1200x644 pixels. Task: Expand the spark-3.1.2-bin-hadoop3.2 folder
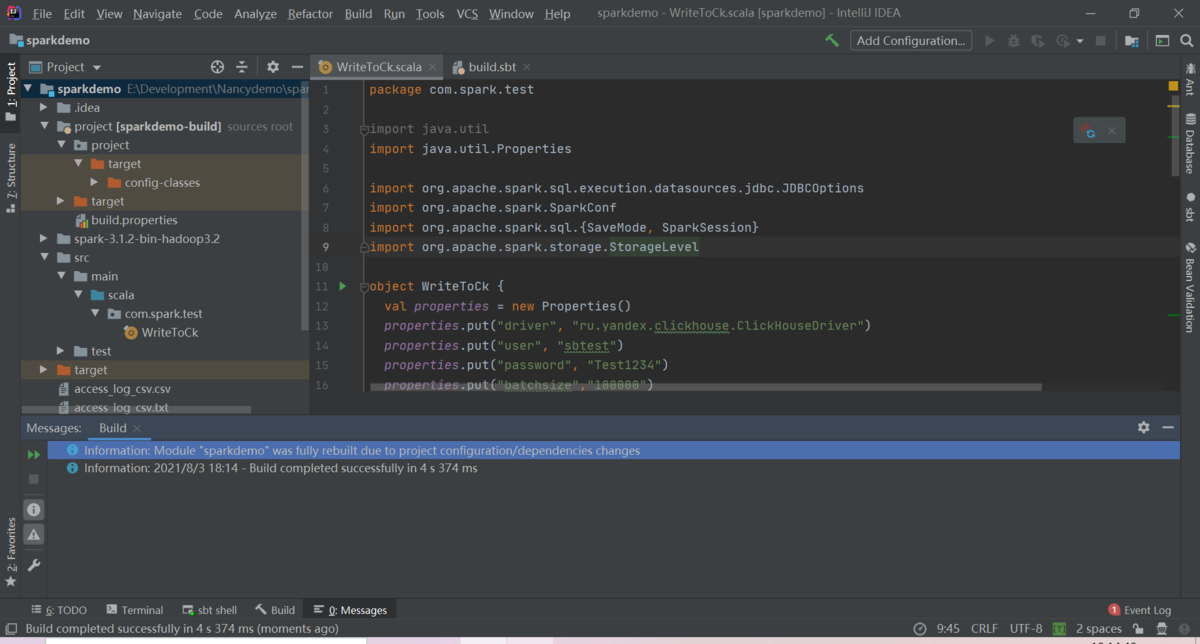click(44, 239)
